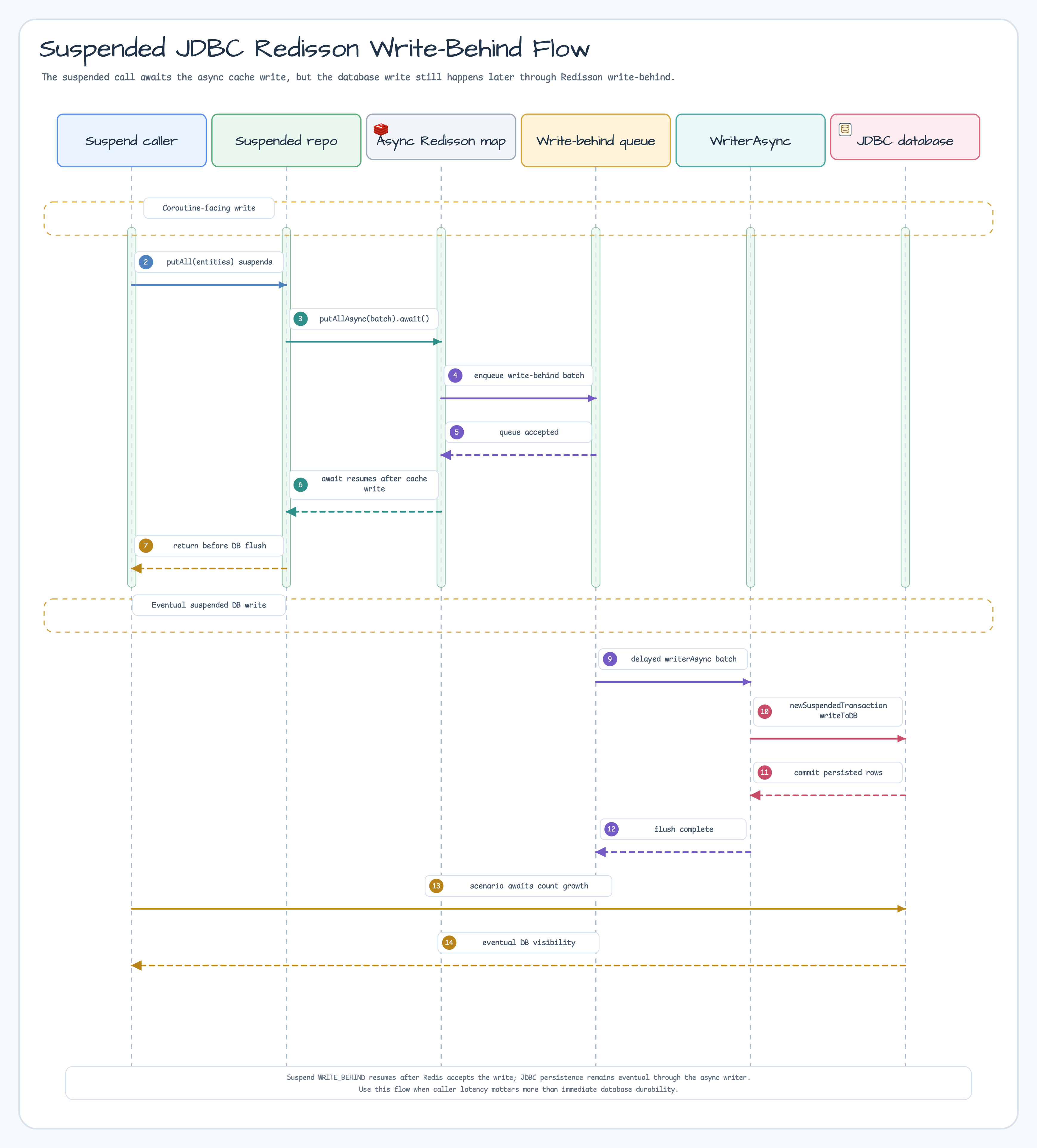Image resolution: width=1037 pixels, height=1148 pixels.
Task: Click the 'Eventual suspended DB write' group label
Action: pos(209,605)
